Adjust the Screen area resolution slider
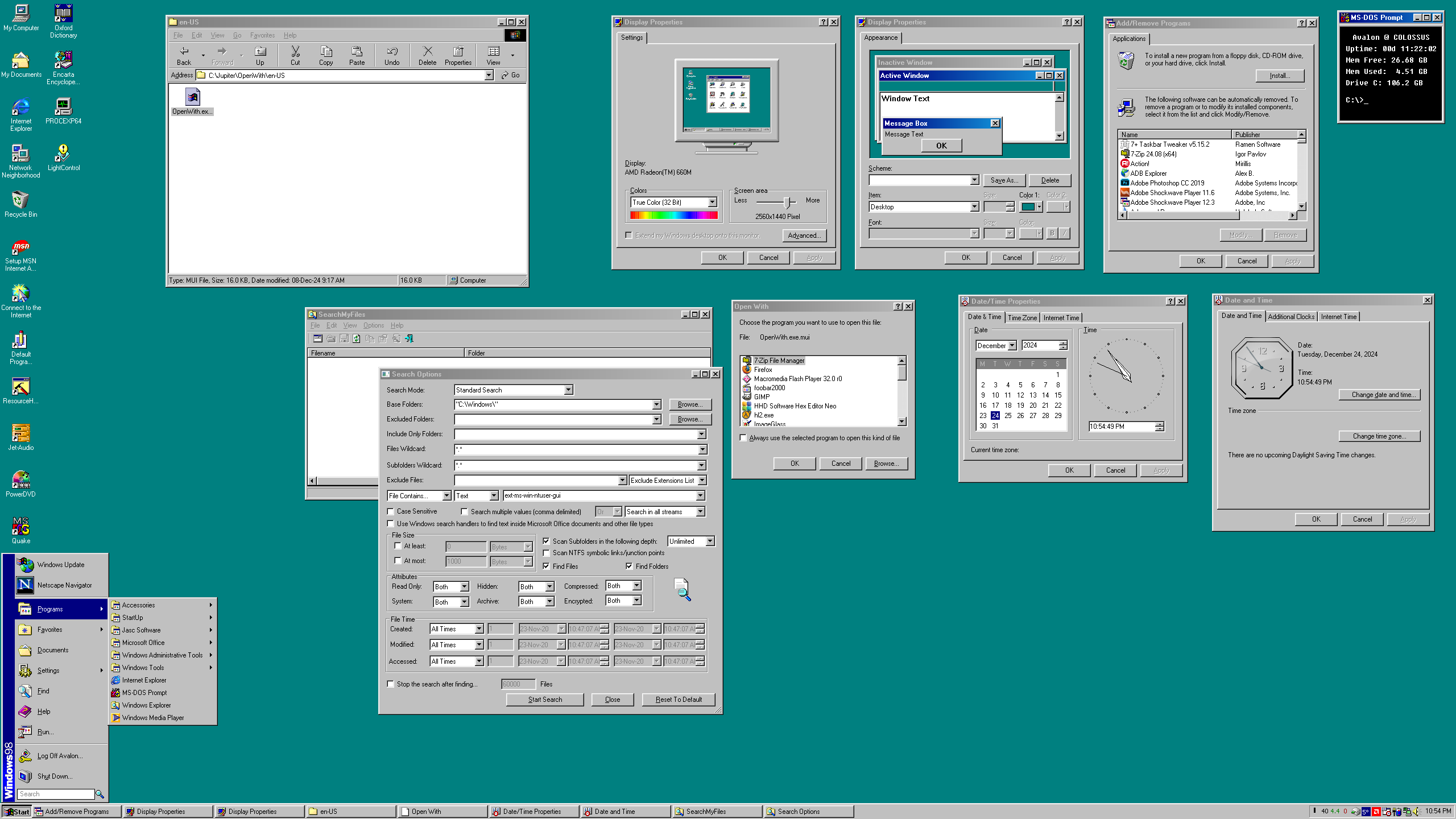 click(788, 202)
